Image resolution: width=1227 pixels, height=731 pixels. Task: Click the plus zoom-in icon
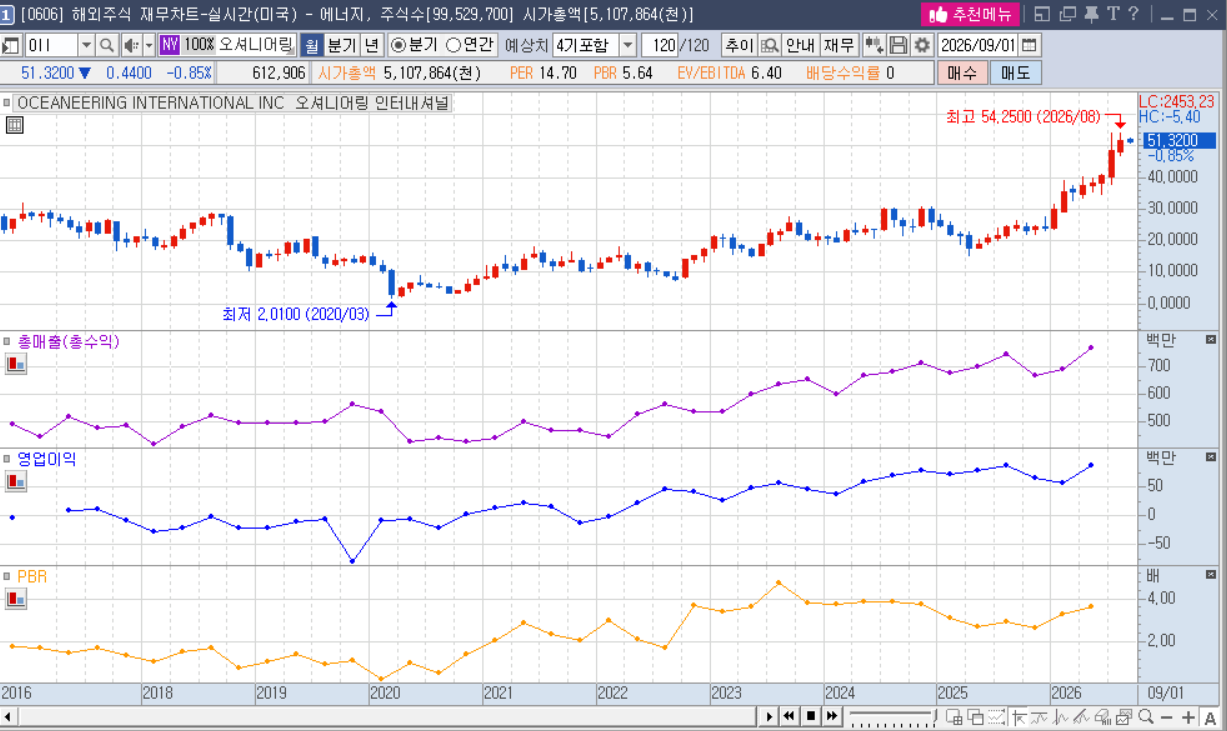pyautogui.click(x=1188, y=716)
